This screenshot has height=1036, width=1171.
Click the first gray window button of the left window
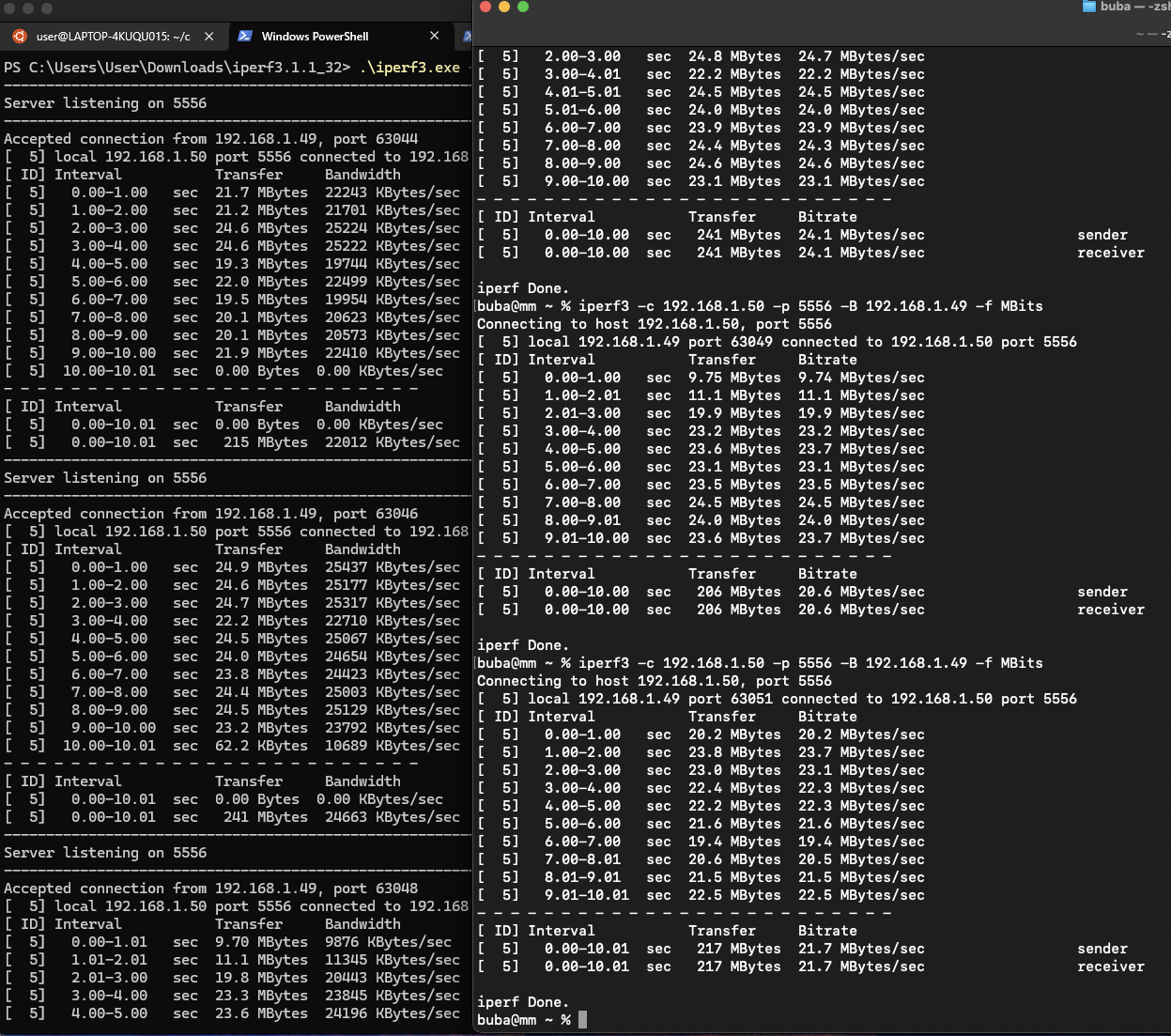(10, 8)
